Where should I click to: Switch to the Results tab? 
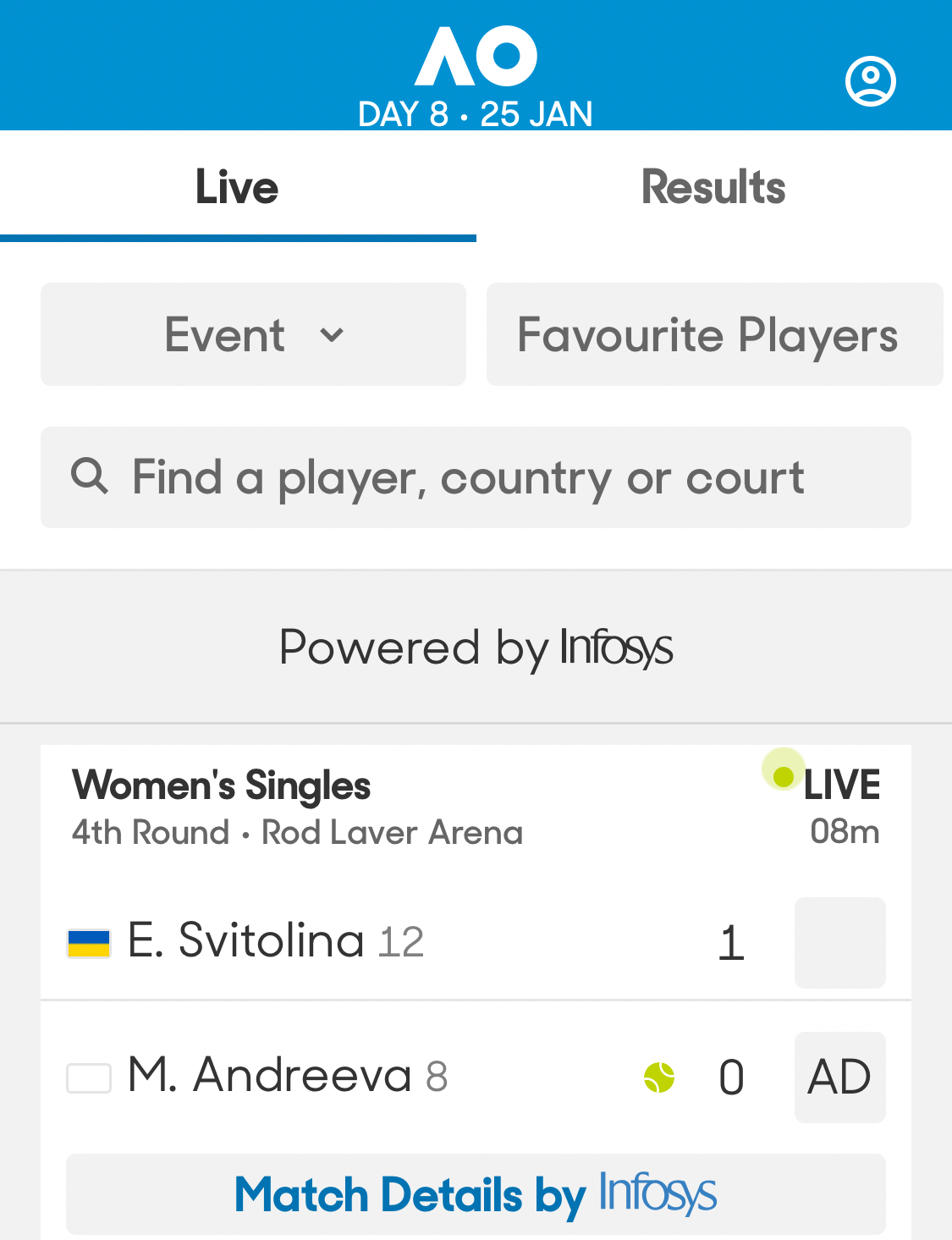point(713,188)
